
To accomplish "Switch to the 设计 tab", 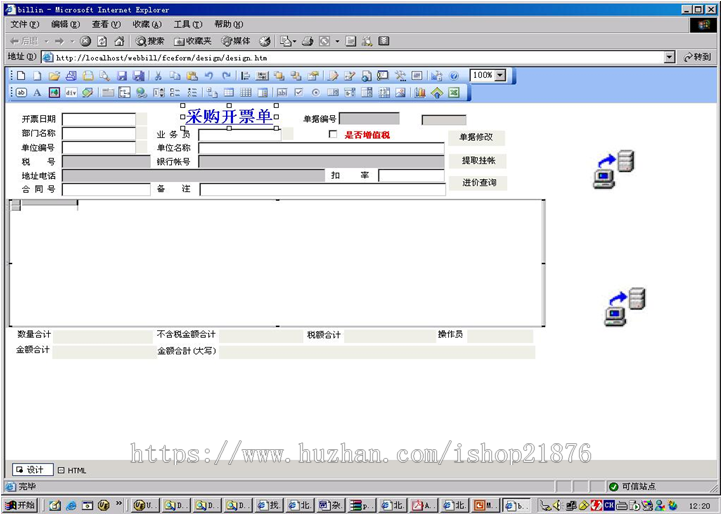I will click(x=33, y=470).
